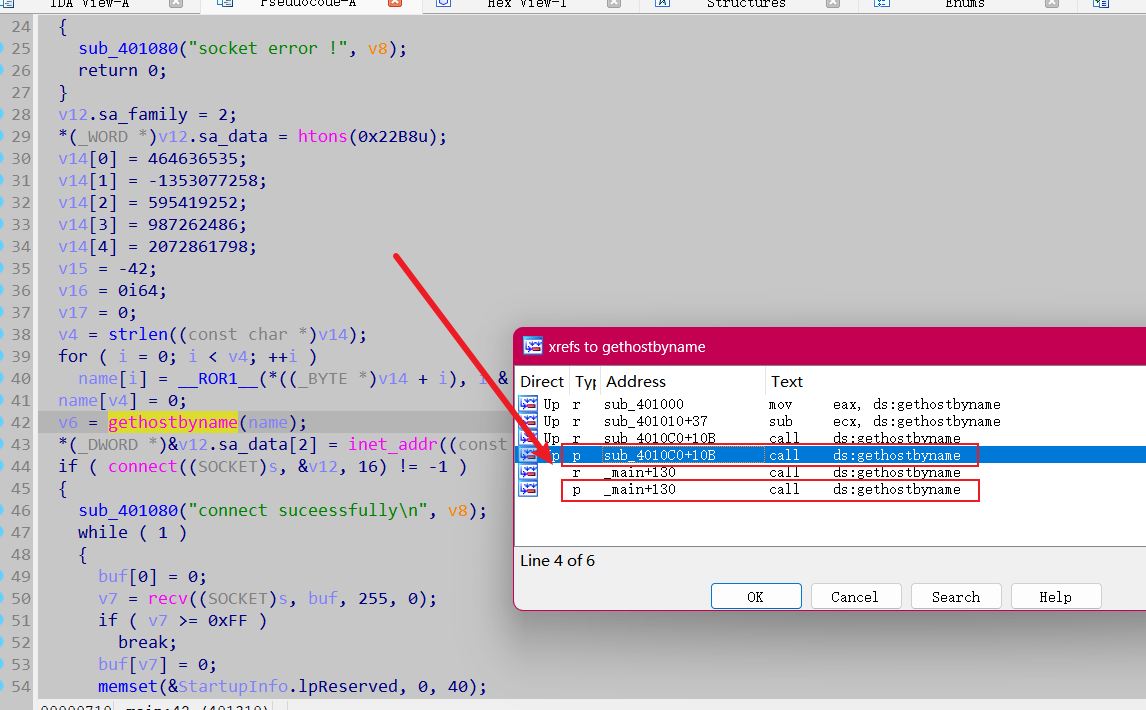This screenshot has width=1146, height=710.
Task: Close the Hex View-1 tab
Action: [x=614, y=4]
